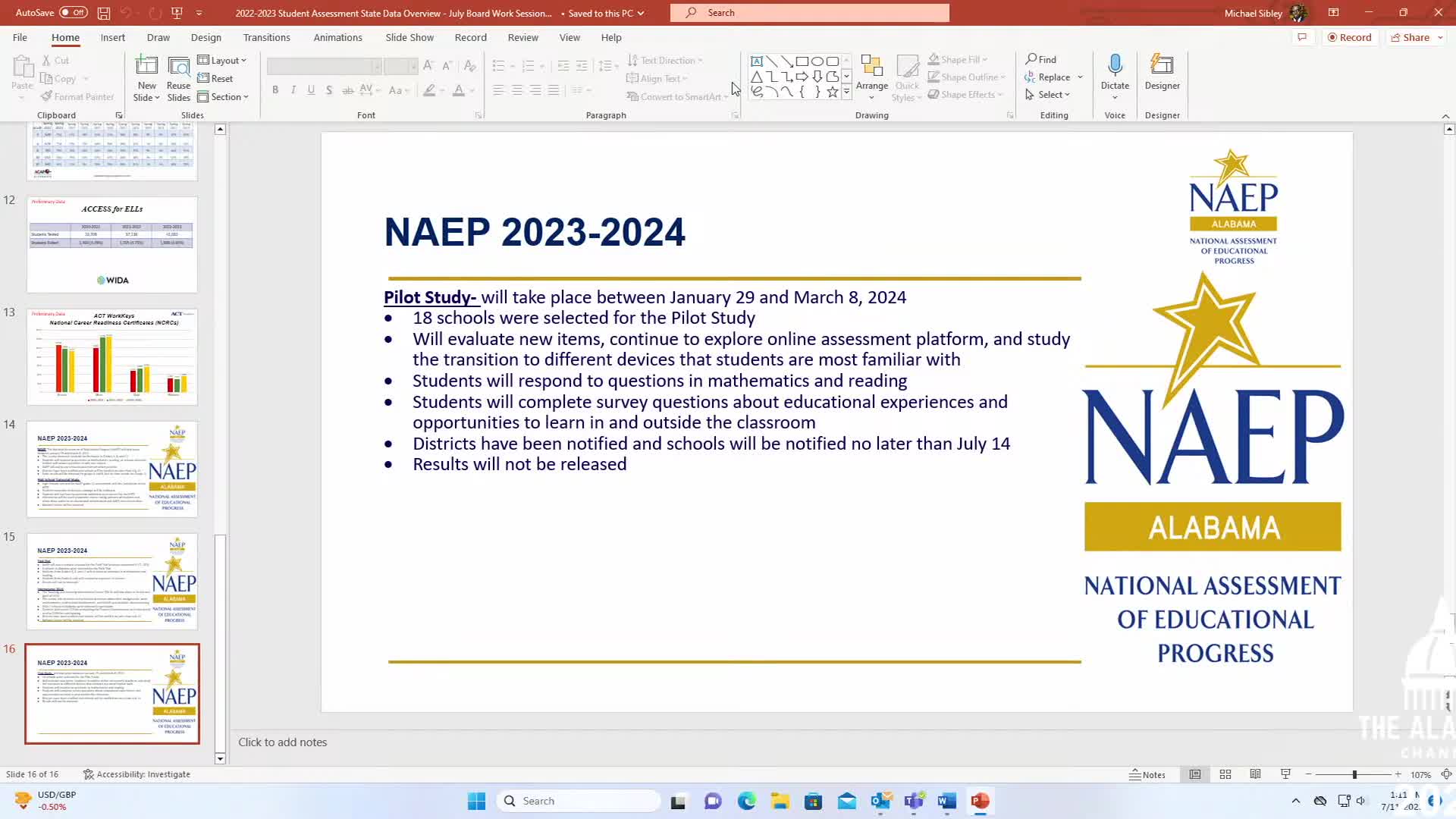
Task: Start Slide Show from status bar
Action: click(1285, 774)
